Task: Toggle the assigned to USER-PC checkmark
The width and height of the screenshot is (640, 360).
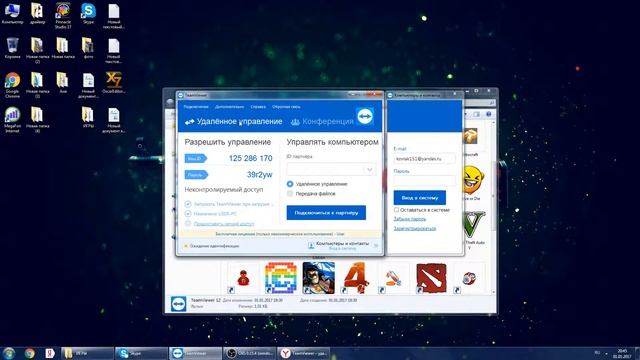Action: 188,213
